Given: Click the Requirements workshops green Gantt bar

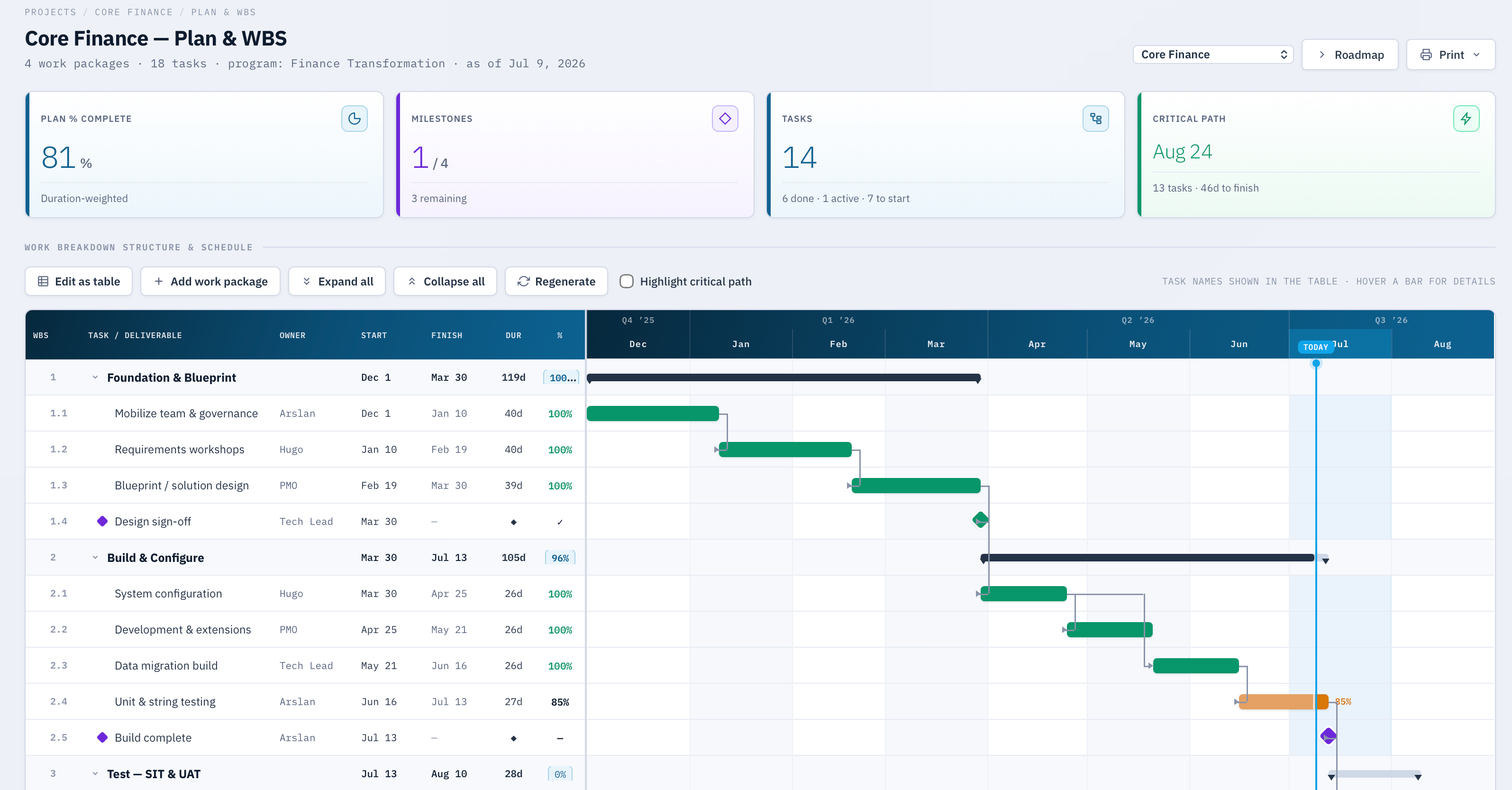Looking at the screenshot, I should (785, 450).
